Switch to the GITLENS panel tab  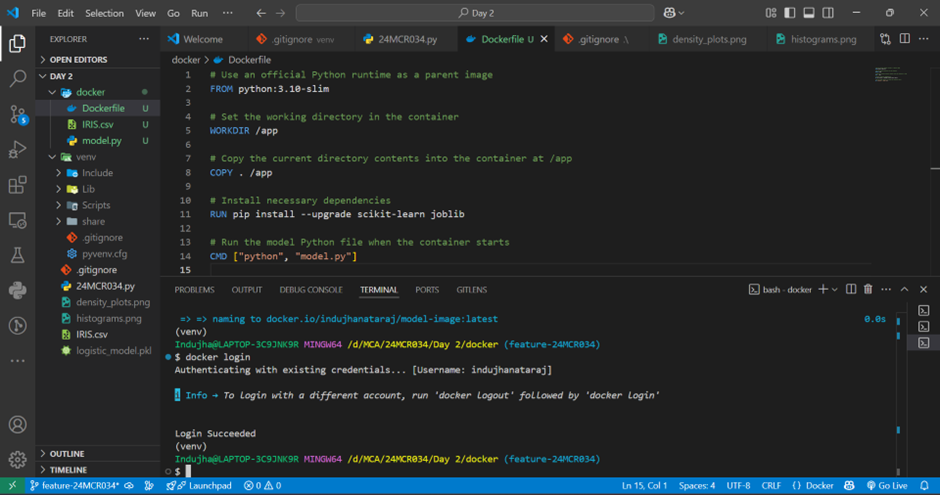(472, 289)
